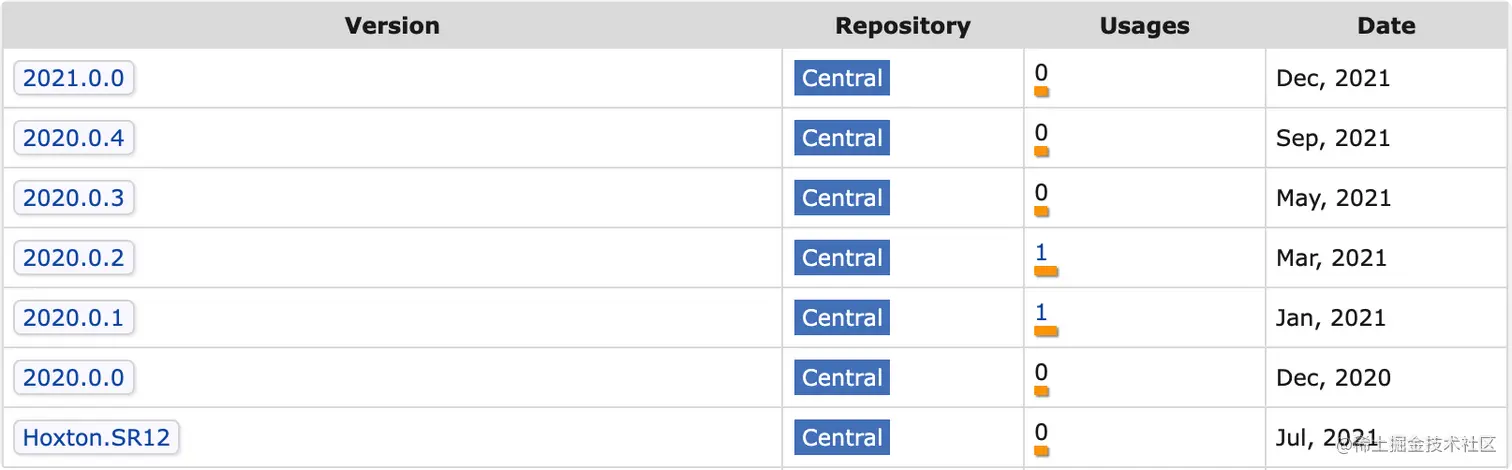Open the Hoxton.SR12 version link
This screenshot has width=1512, height=470.
click(97, 438)
